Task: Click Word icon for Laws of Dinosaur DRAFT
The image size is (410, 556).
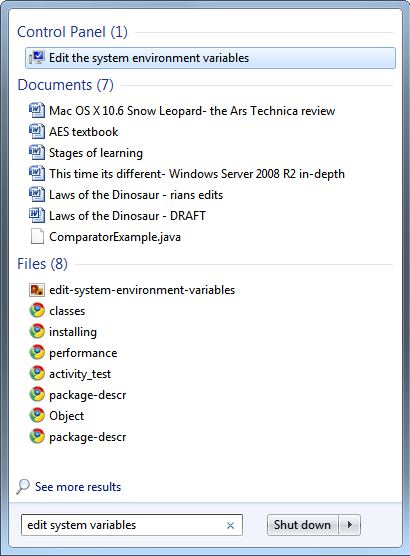Action: [x=37, y=215]
